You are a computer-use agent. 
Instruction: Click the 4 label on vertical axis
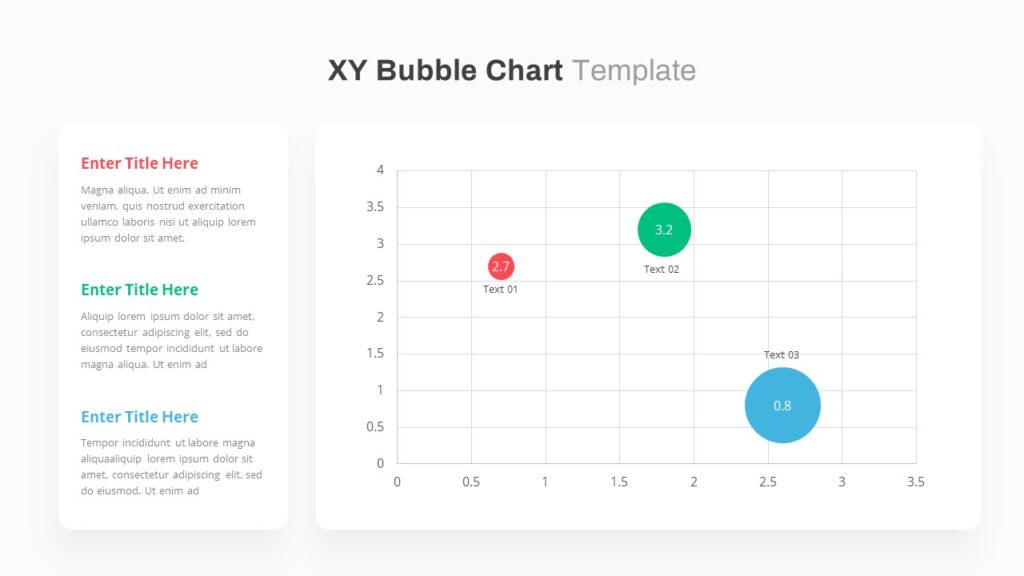point(380,170)
